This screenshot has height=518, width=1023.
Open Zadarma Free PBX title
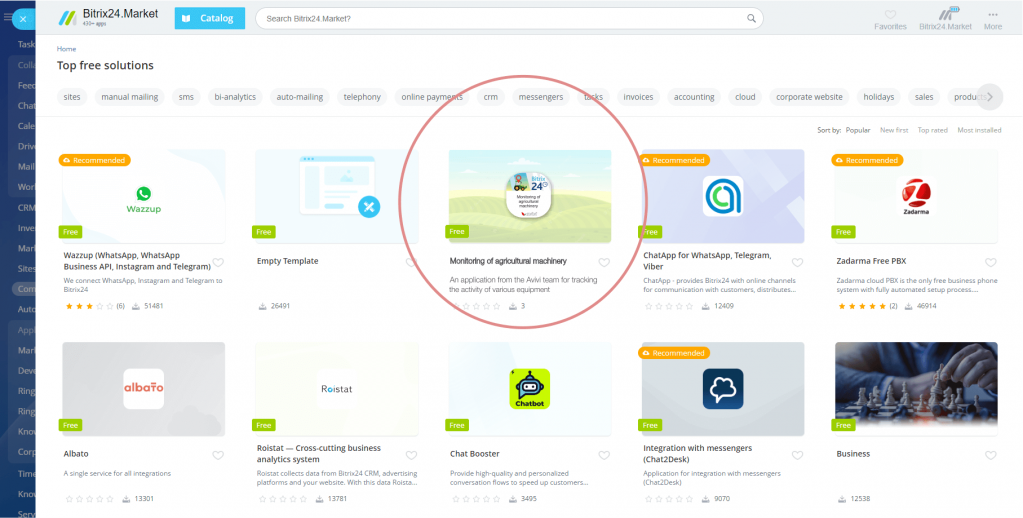click(x=871, y=261)
